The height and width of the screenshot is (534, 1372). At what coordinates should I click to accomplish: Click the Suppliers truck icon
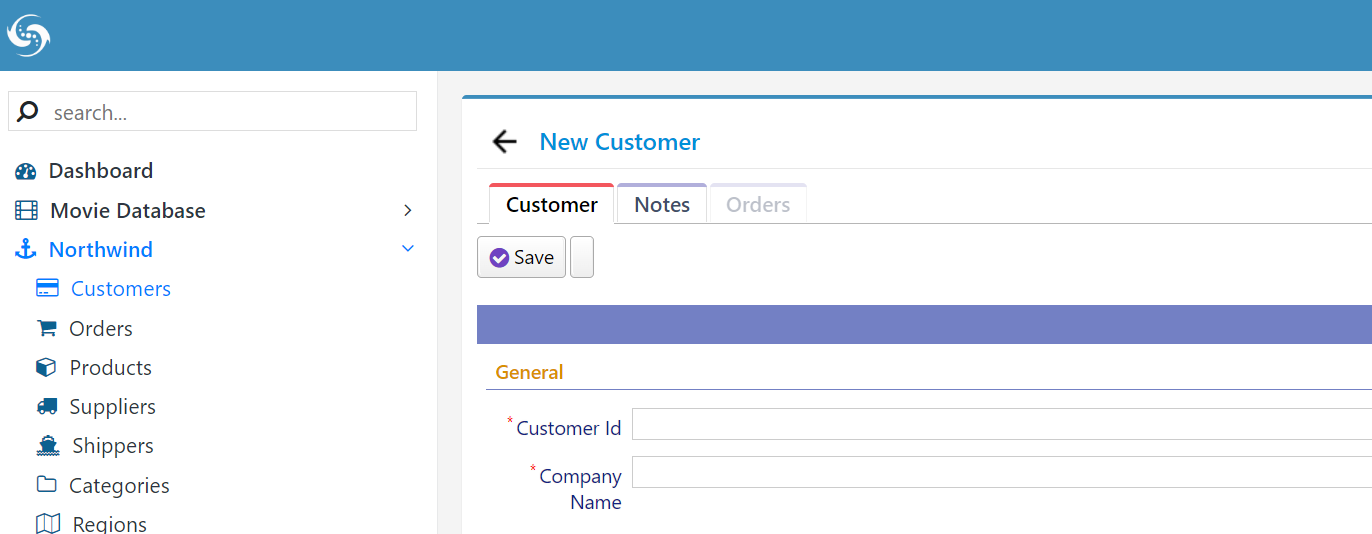point(46,406)
